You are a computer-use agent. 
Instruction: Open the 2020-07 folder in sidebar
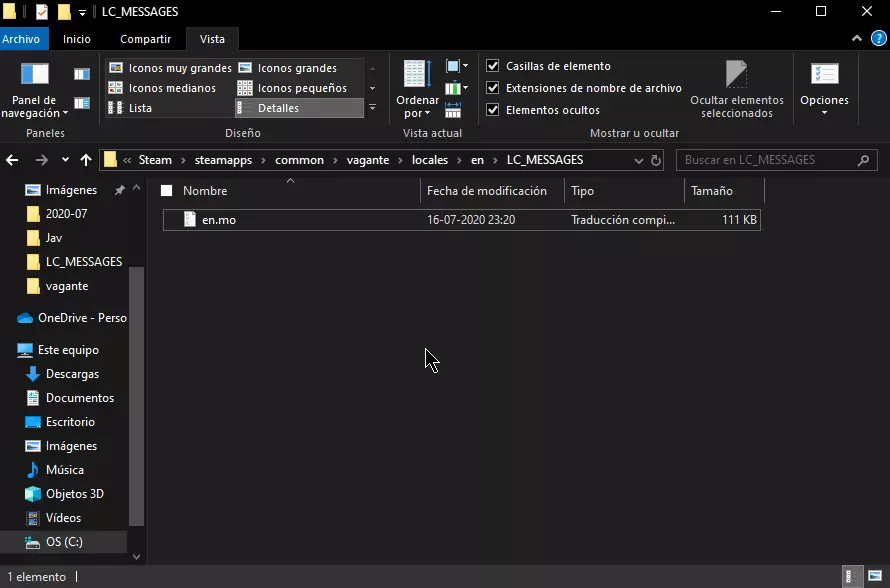(x=66, y=214)
